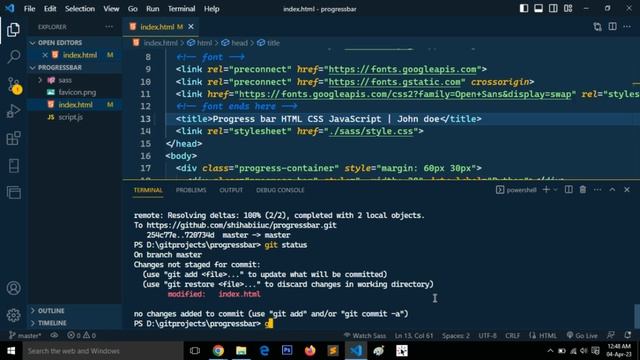Click Watch Sass in status bar

pyautogui.click(x=365, y=336)
